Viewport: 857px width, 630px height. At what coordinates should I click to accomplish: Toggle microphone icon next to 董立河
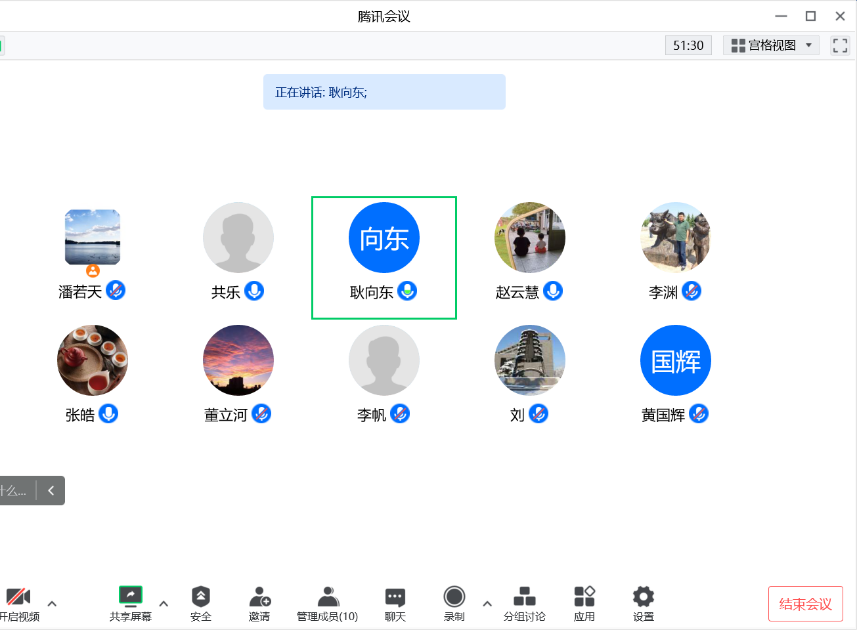coord(261,414)
